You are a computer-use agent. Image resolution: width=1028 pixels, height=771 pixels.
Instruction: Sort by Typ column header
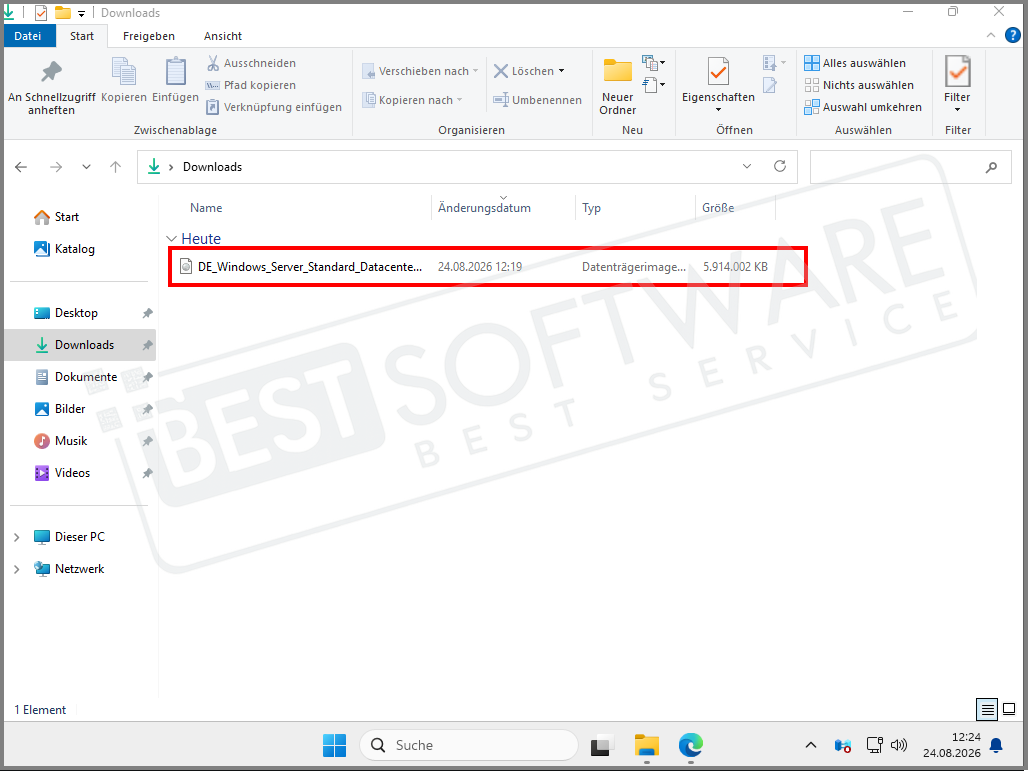tap(591, 208)
